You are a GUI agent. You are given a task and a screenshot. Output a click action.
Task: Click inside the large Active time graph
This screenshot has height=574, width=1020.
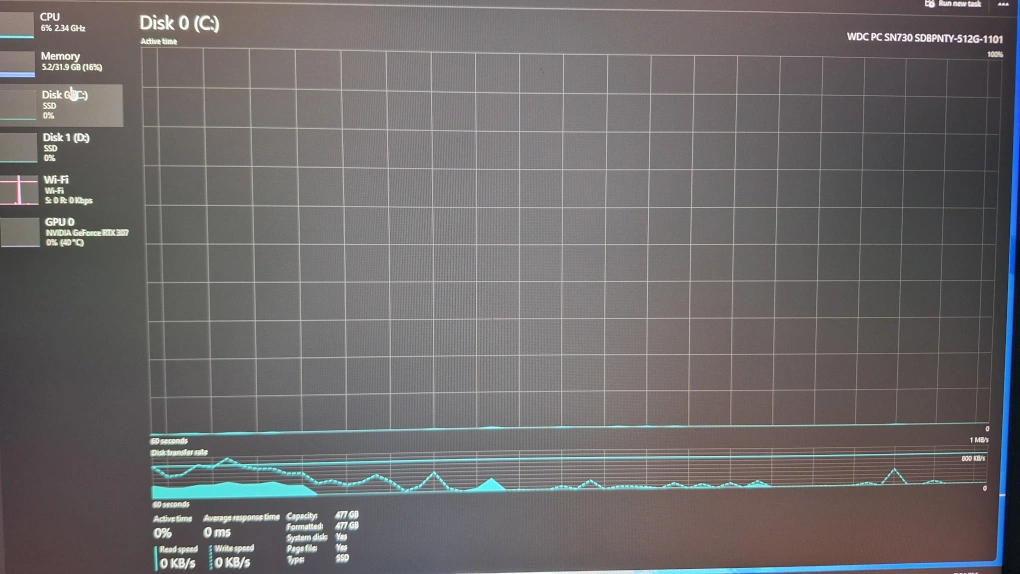(568, 240)
